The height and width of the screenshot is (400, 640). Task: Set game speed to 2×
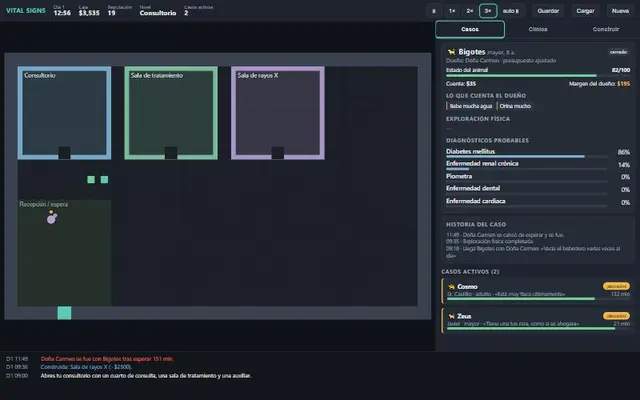coord(470,11)
